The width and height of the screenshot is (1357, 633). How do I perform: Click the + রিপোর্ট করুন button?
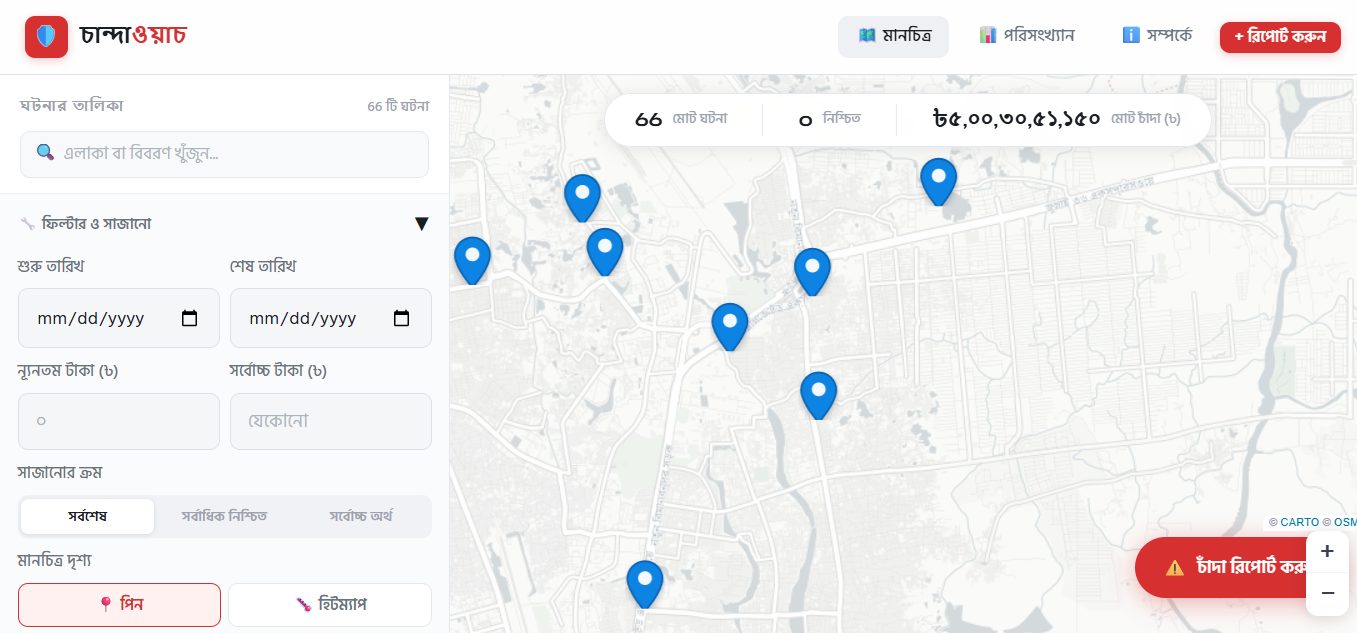tap(1279, 37)
